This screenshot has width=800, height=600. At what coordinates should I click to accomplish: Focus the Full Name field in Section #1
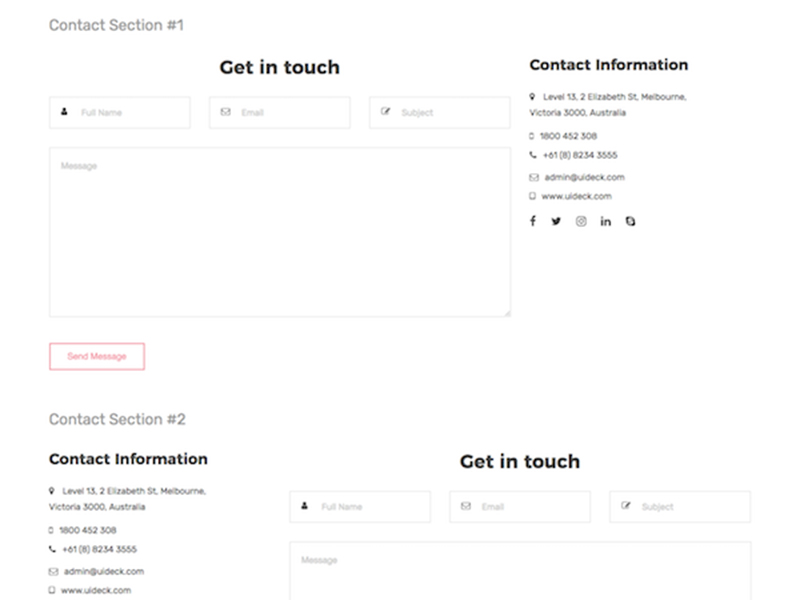click(130, 113)
